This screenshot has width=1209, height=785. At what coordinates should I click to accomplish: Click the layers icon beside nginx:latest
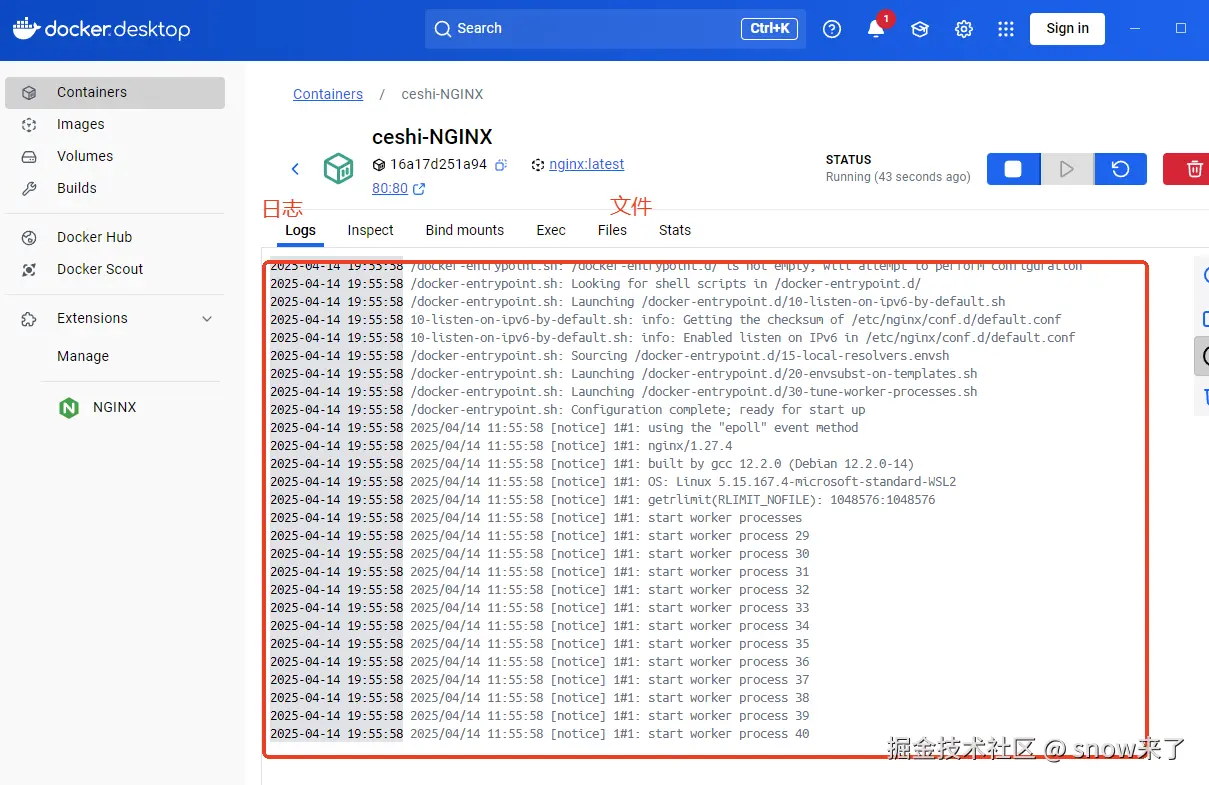[538, 164]
